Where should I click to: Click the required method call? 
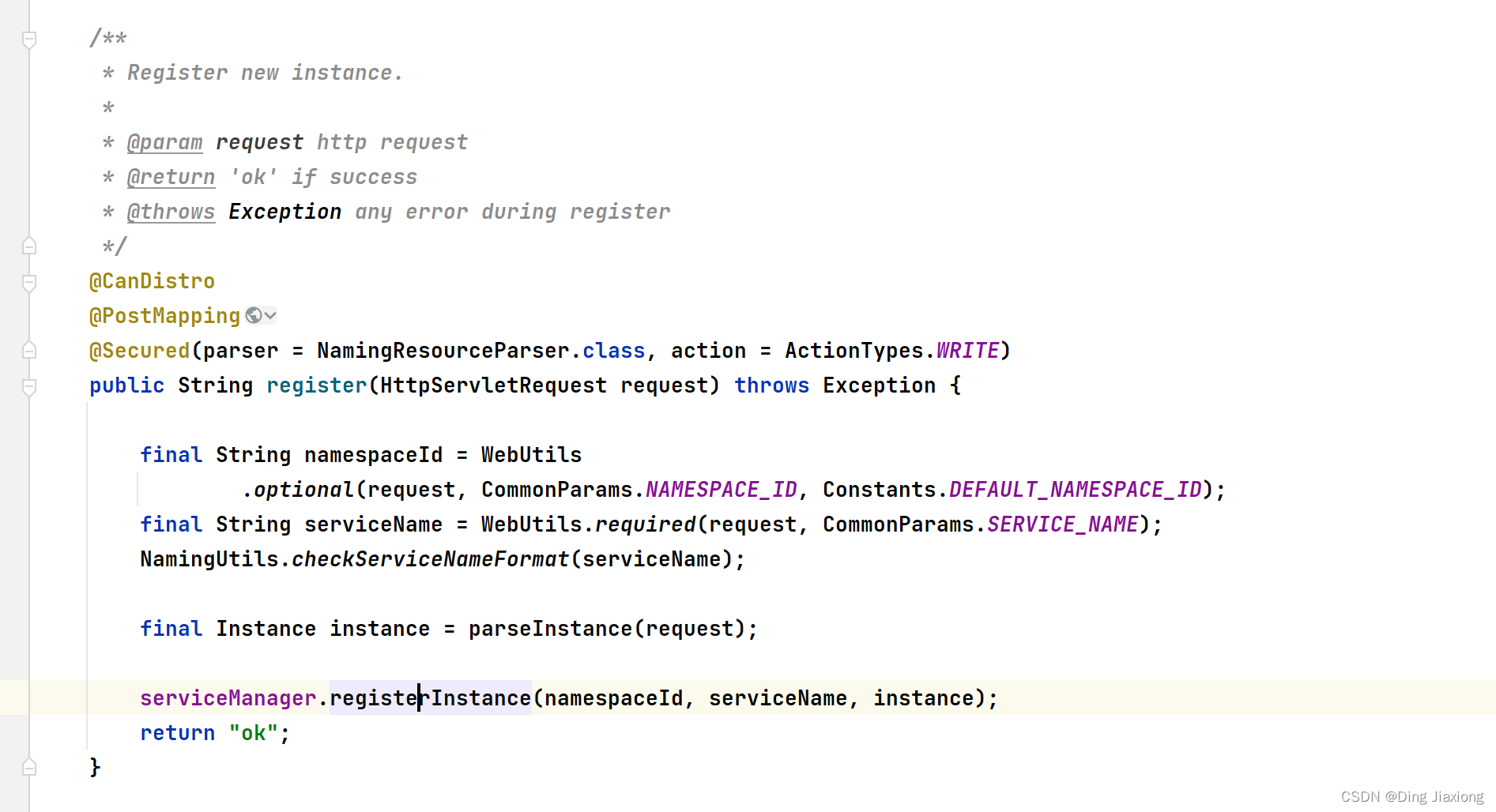[645, 524]
